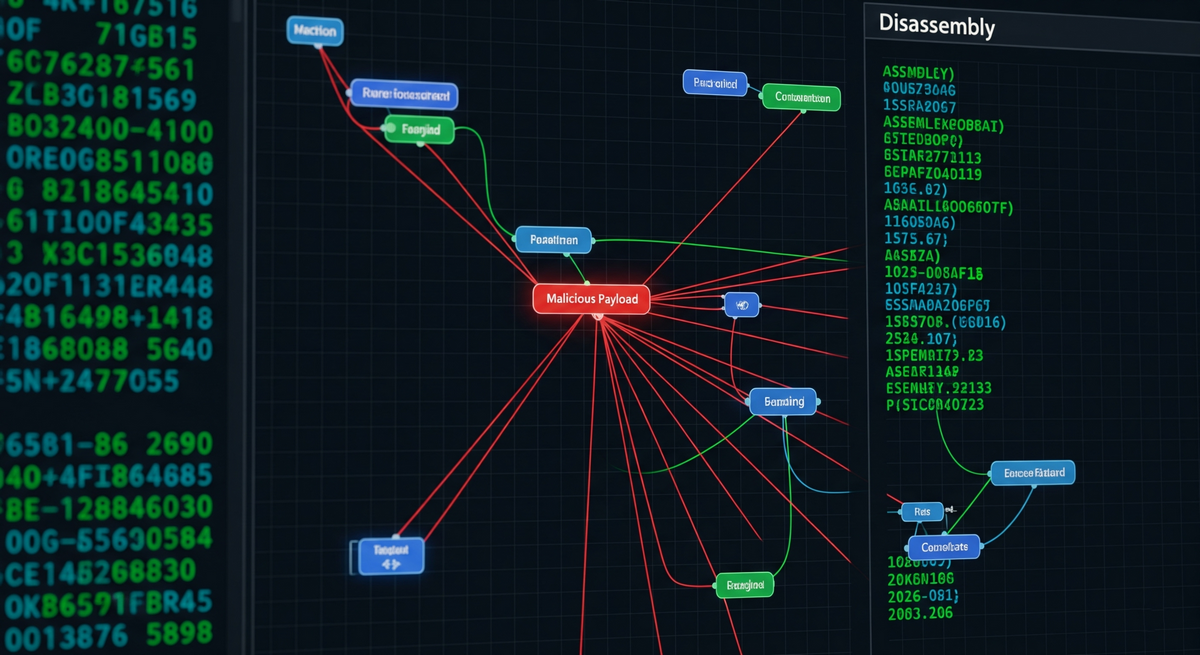Select the ASSMDLEY) disassembly line

coord(919,73)
